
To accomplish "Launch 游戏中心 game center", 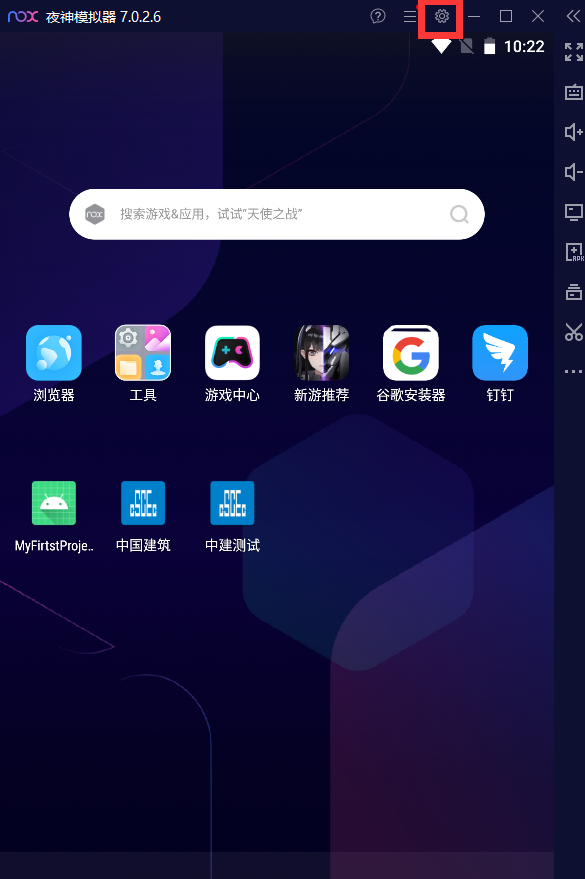I will pos(232,363).
